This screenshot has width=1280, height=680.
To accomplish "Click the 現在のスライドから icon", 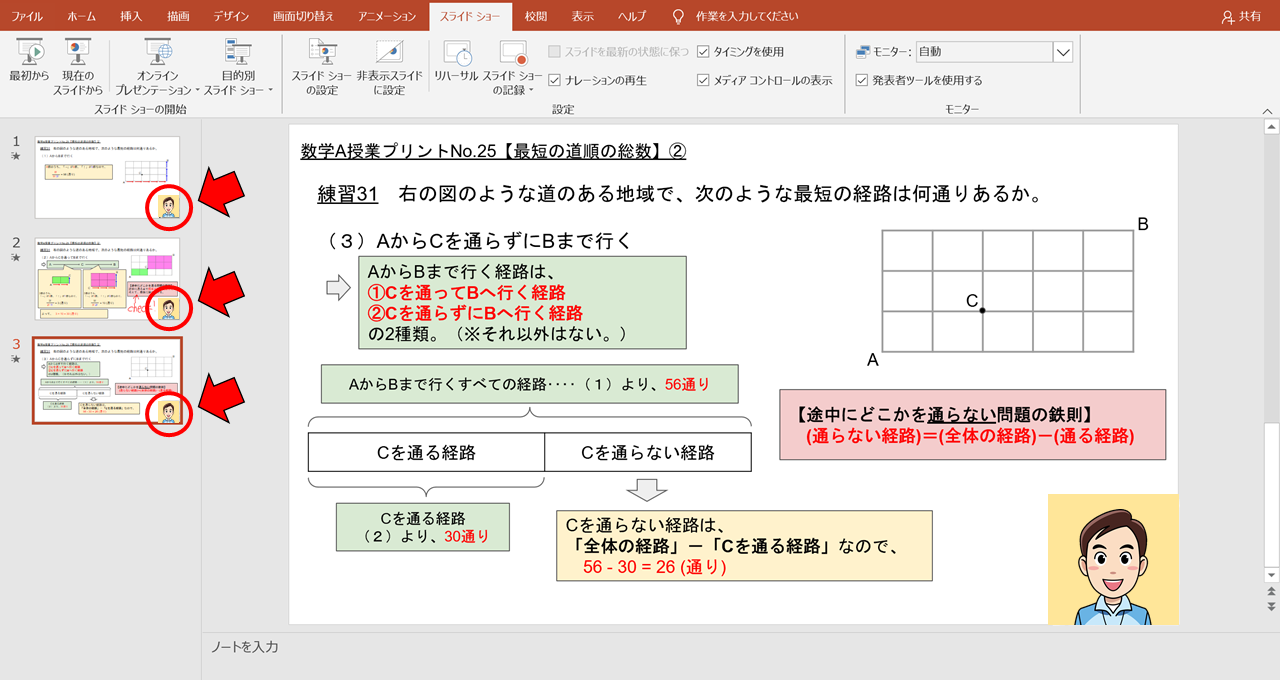I will (x=78, y=52).
